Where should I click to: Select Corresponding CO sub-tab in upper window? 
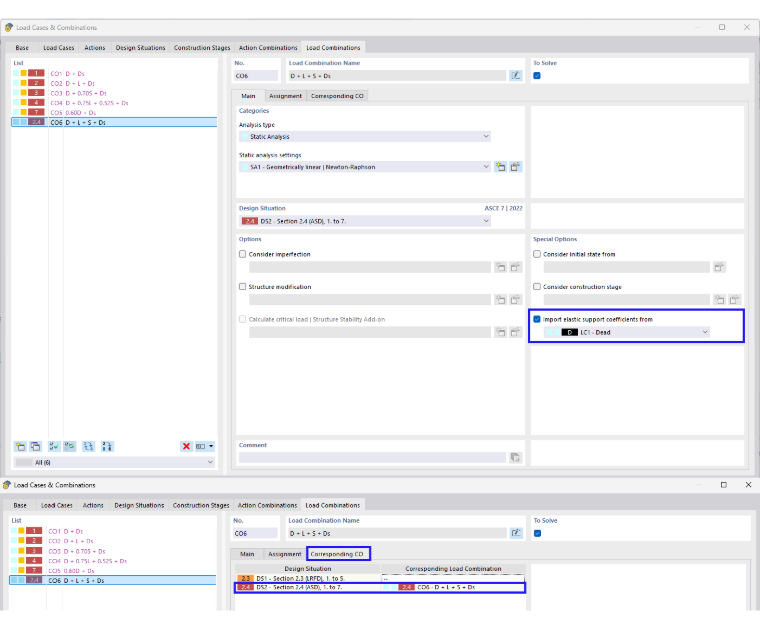[x=337, y=96]
